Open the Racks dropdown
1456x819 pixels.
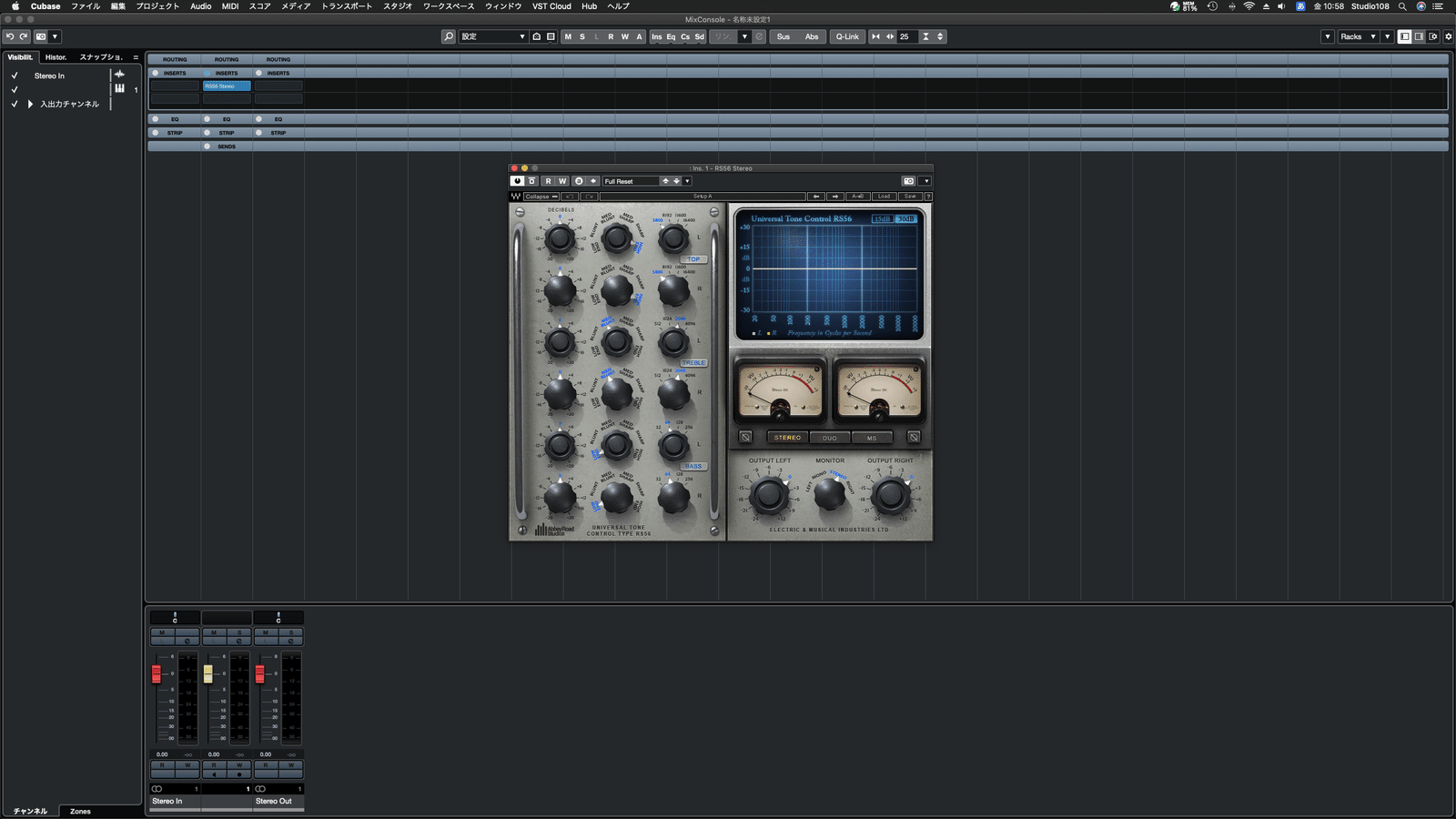pos(1358,36)
